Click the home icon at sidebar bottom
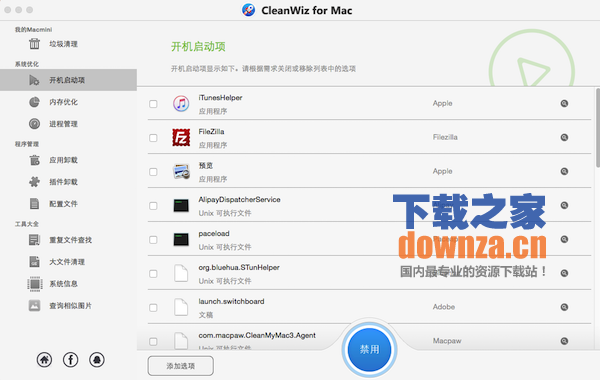Image resolution: width=600 pixels, height=380 pixels. coord(44,360)
